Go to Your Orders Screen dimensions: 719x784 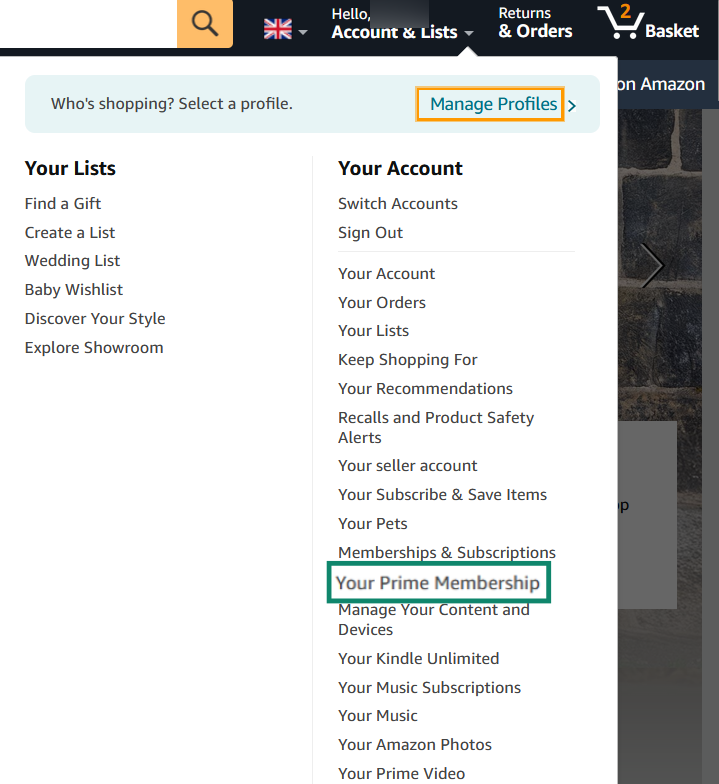(x=382, y=302)
